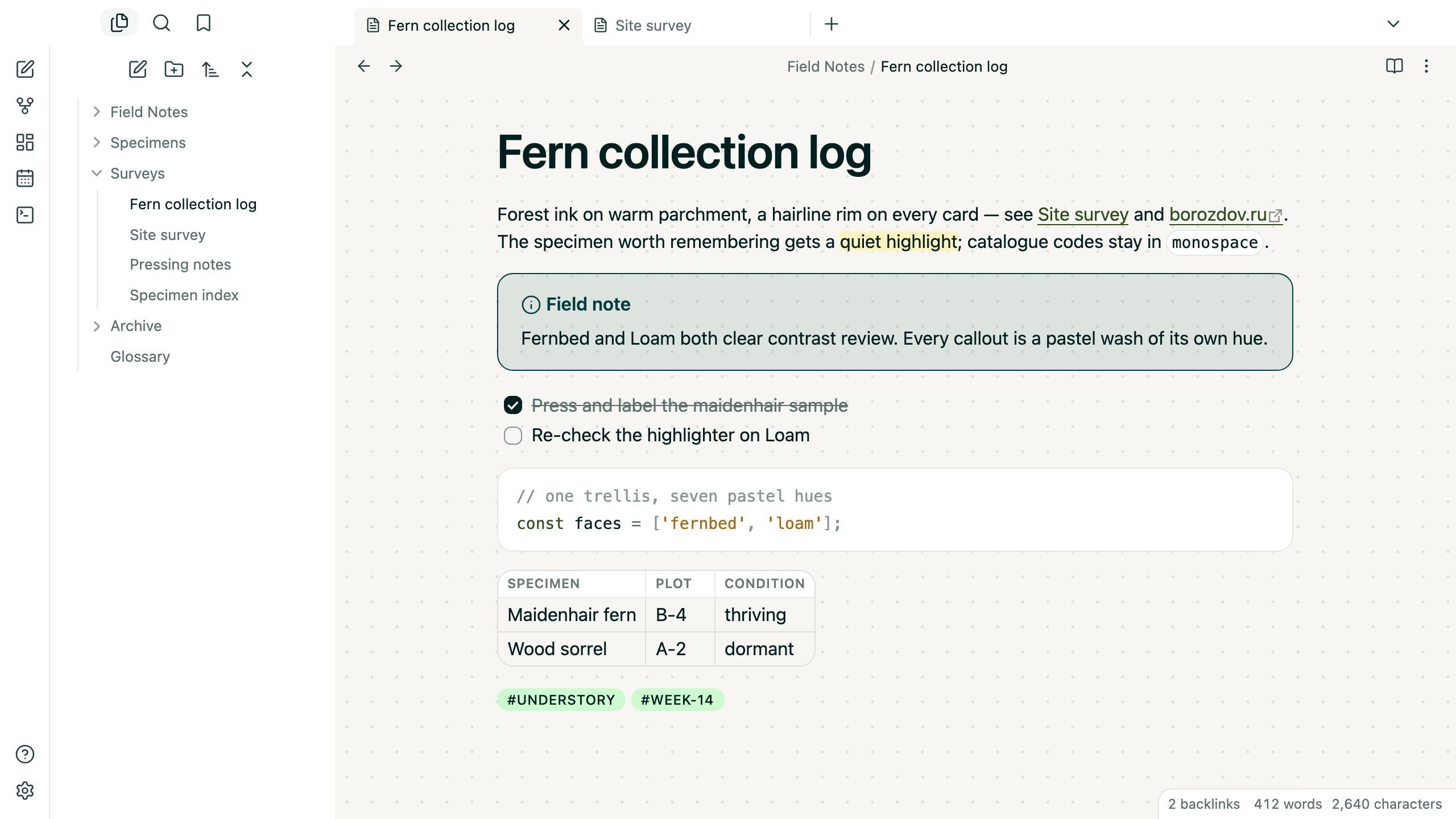Click the Field note callout title

point(588,304)
